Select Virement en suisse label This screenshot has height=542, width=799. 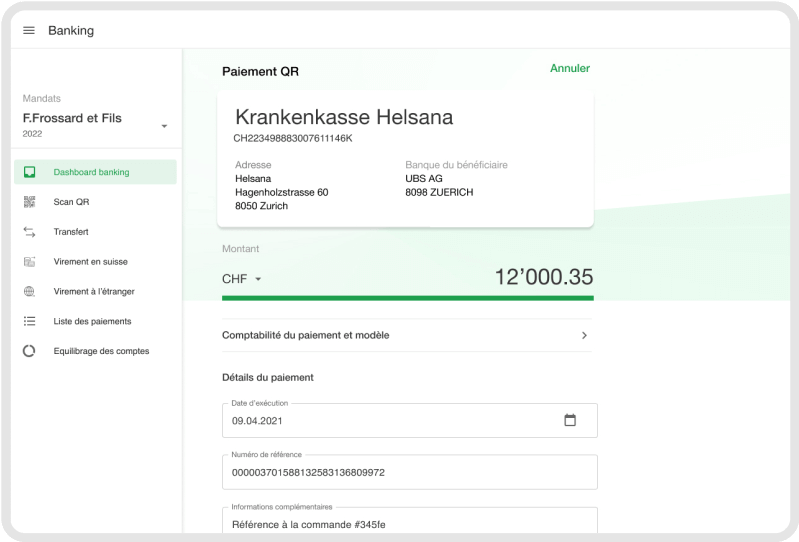pyautogui.click(x=90, y=262)
